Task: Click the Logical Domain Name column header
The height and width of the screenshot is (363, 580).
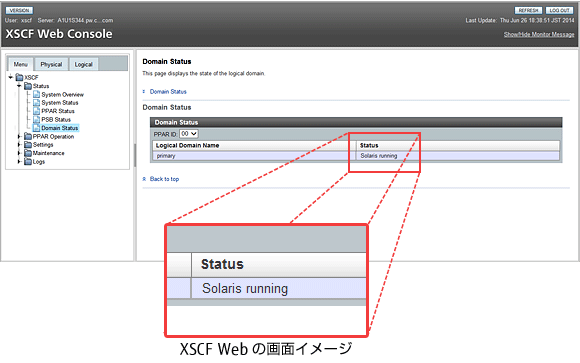Action: coord(254,145)
